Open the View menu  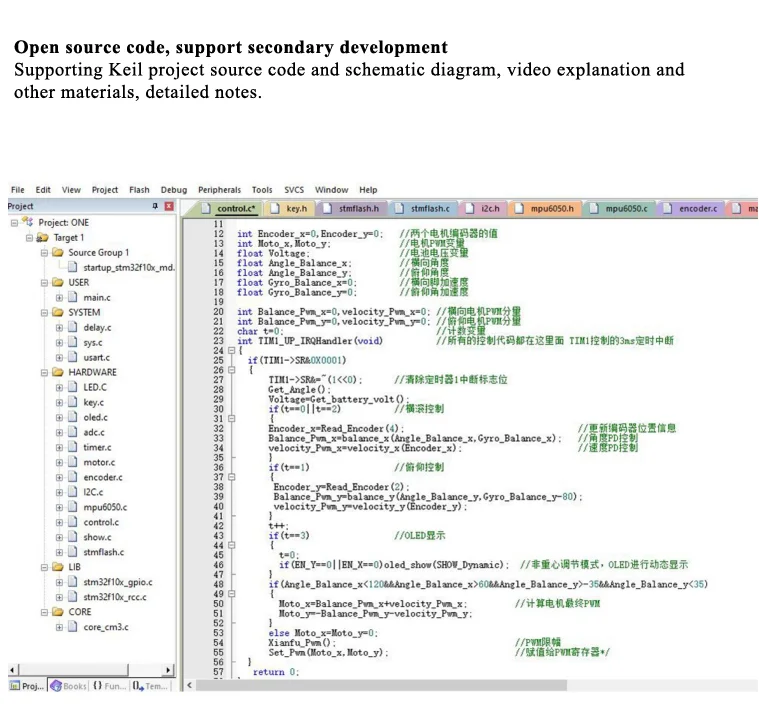click(x=71, y=190)
